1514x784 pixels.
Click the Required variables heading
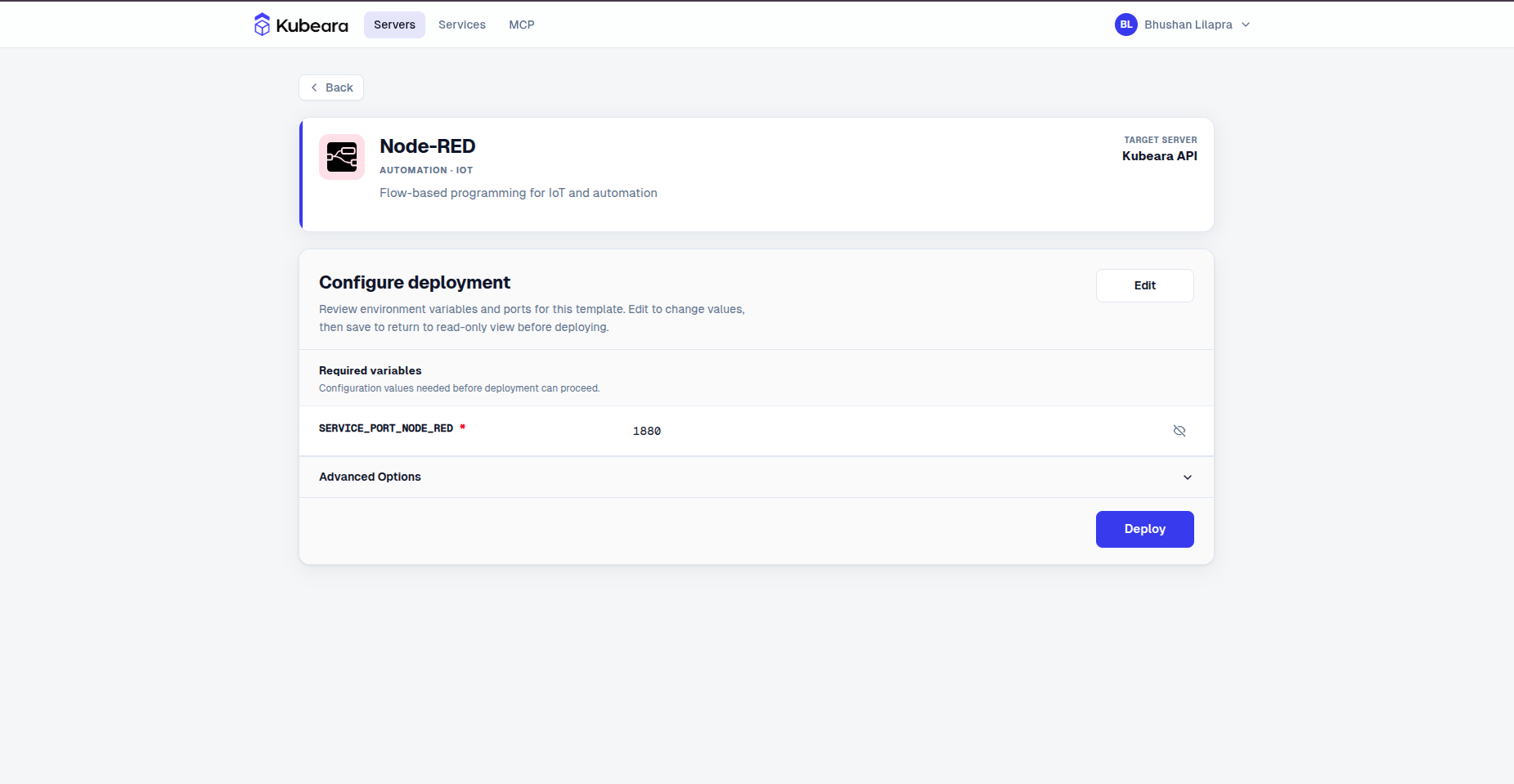tap(371, 370)
